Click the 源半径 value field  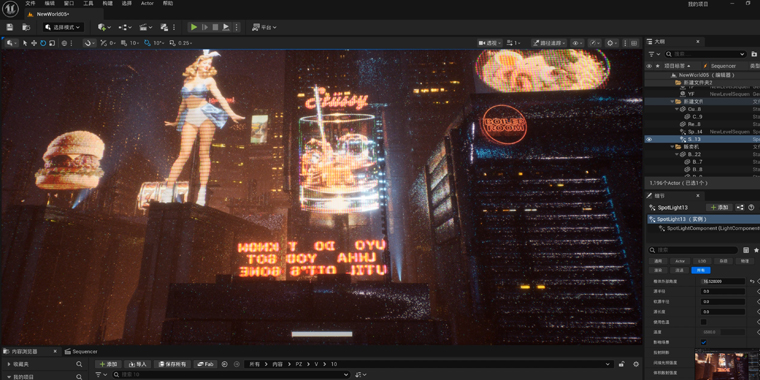pos(723,291)
